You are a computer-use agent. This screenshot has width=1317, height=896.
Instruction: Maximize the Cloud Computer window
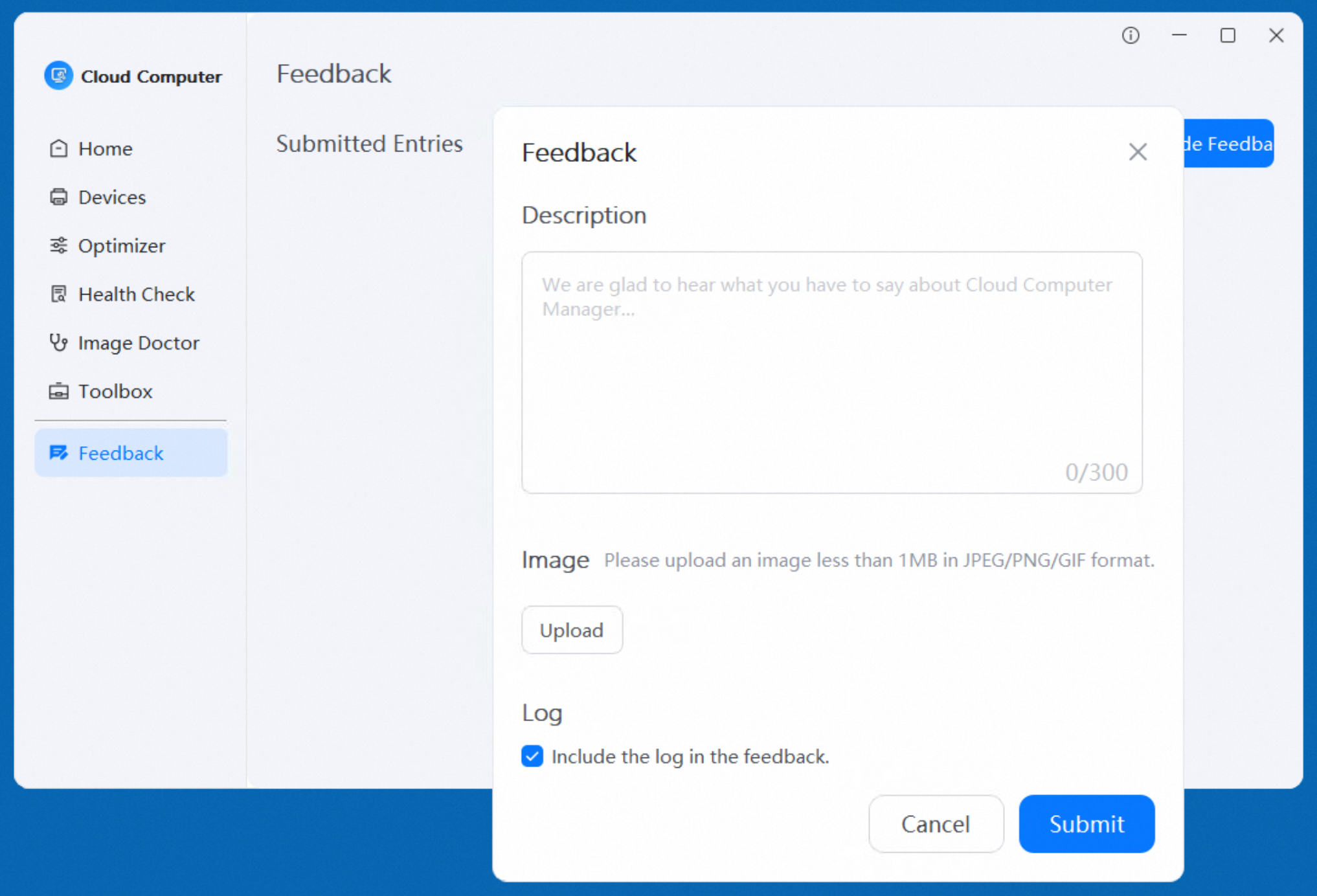pos(1227,36)
